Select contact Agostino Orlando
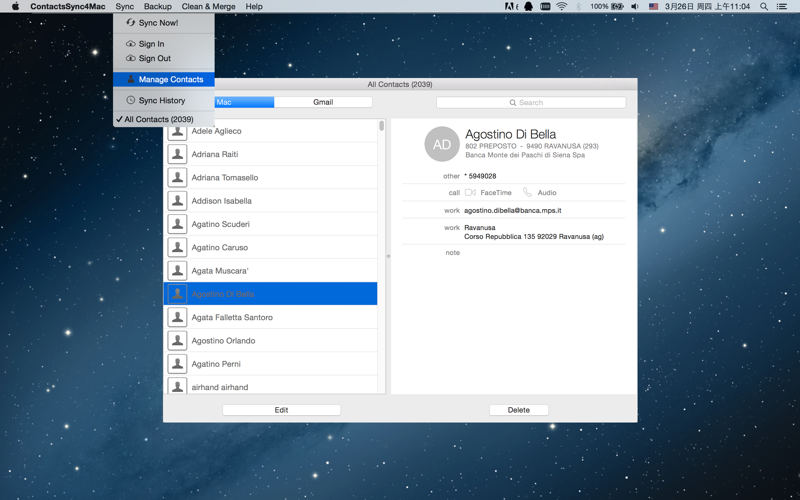 point(270,341)
